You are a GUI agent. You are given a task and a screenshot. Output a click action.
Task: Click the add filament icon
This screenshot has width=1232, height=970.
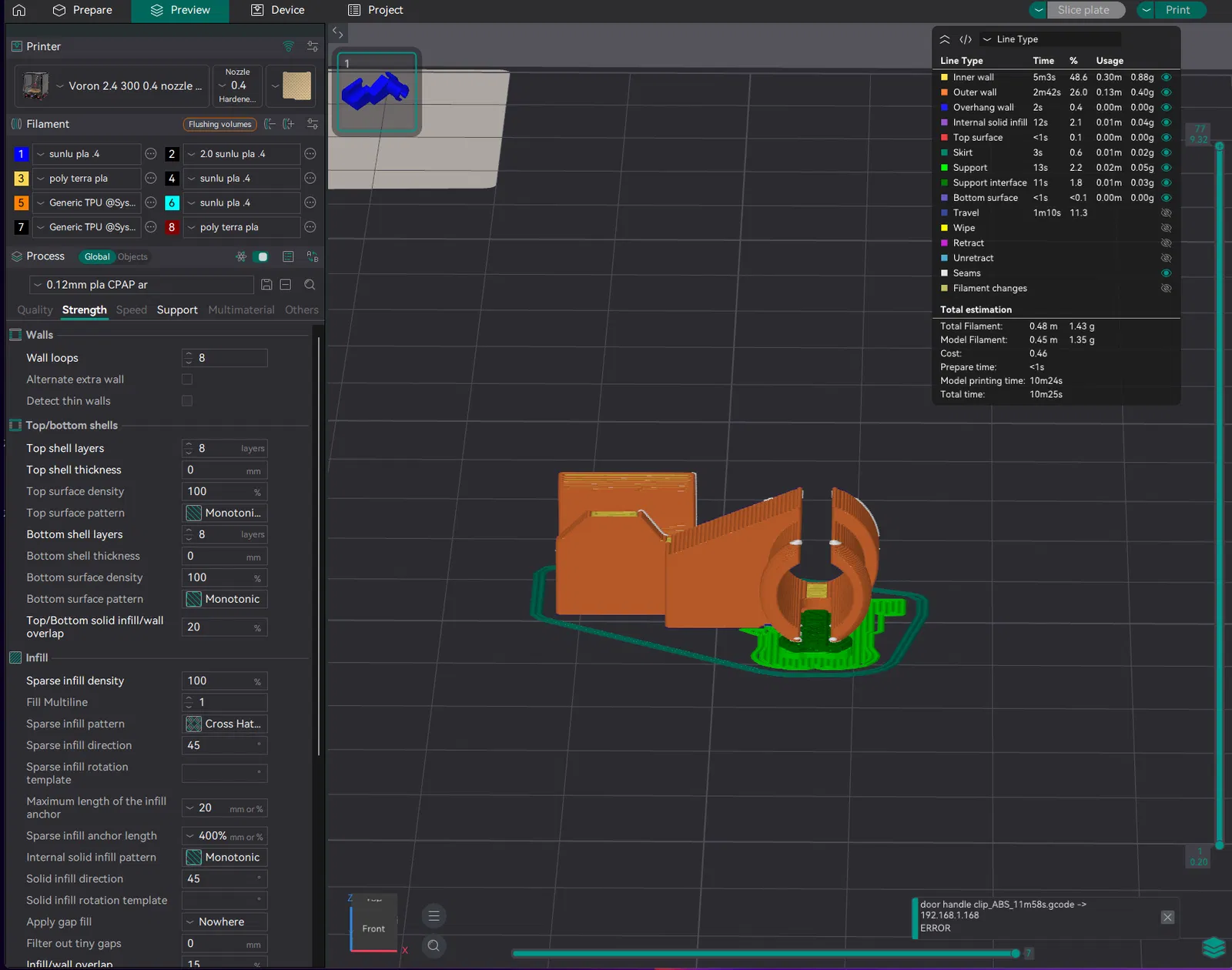point(289,124)
